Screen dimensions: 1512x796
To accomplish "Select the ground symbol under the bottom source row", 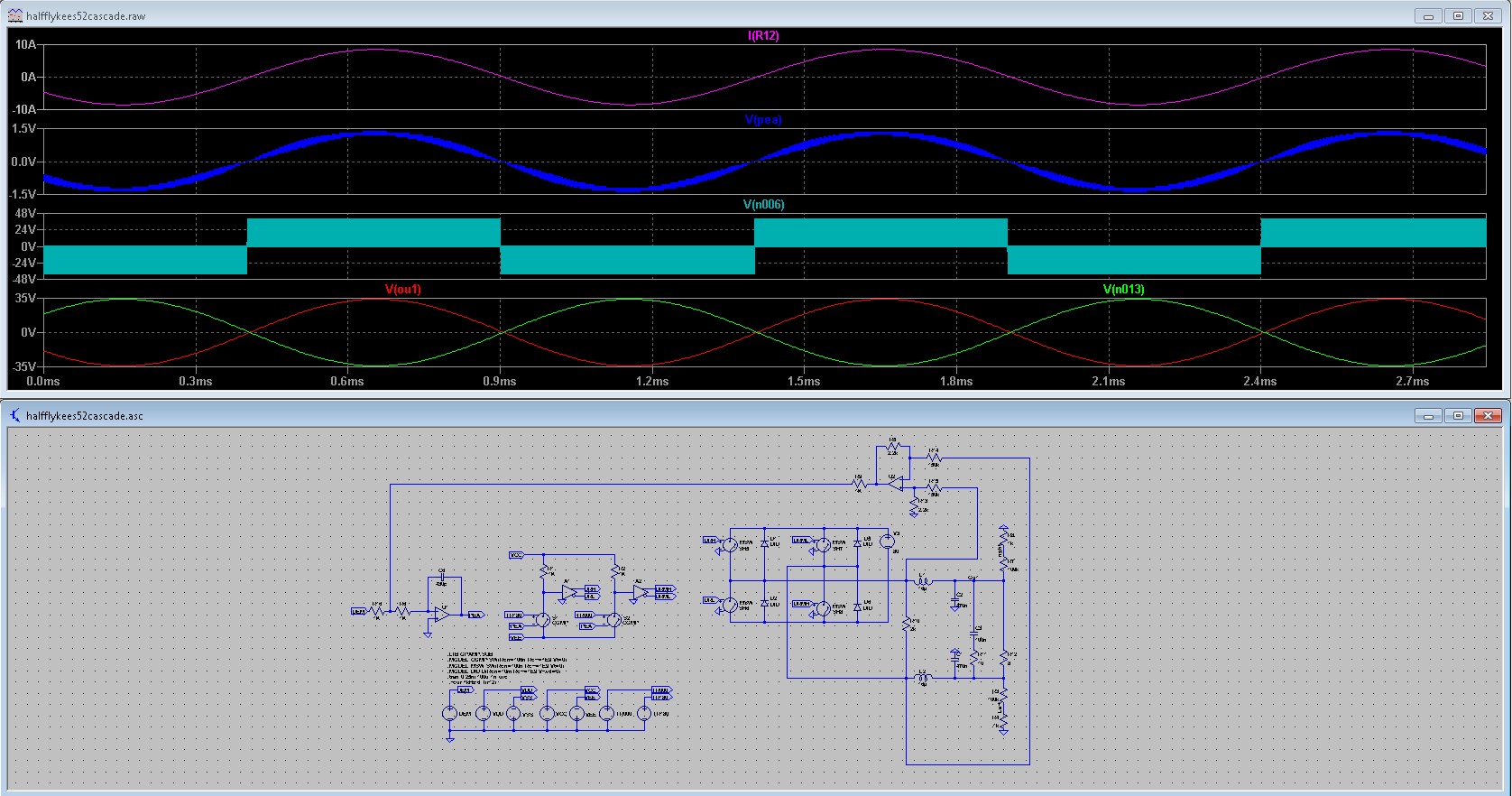I will point(449,738).
